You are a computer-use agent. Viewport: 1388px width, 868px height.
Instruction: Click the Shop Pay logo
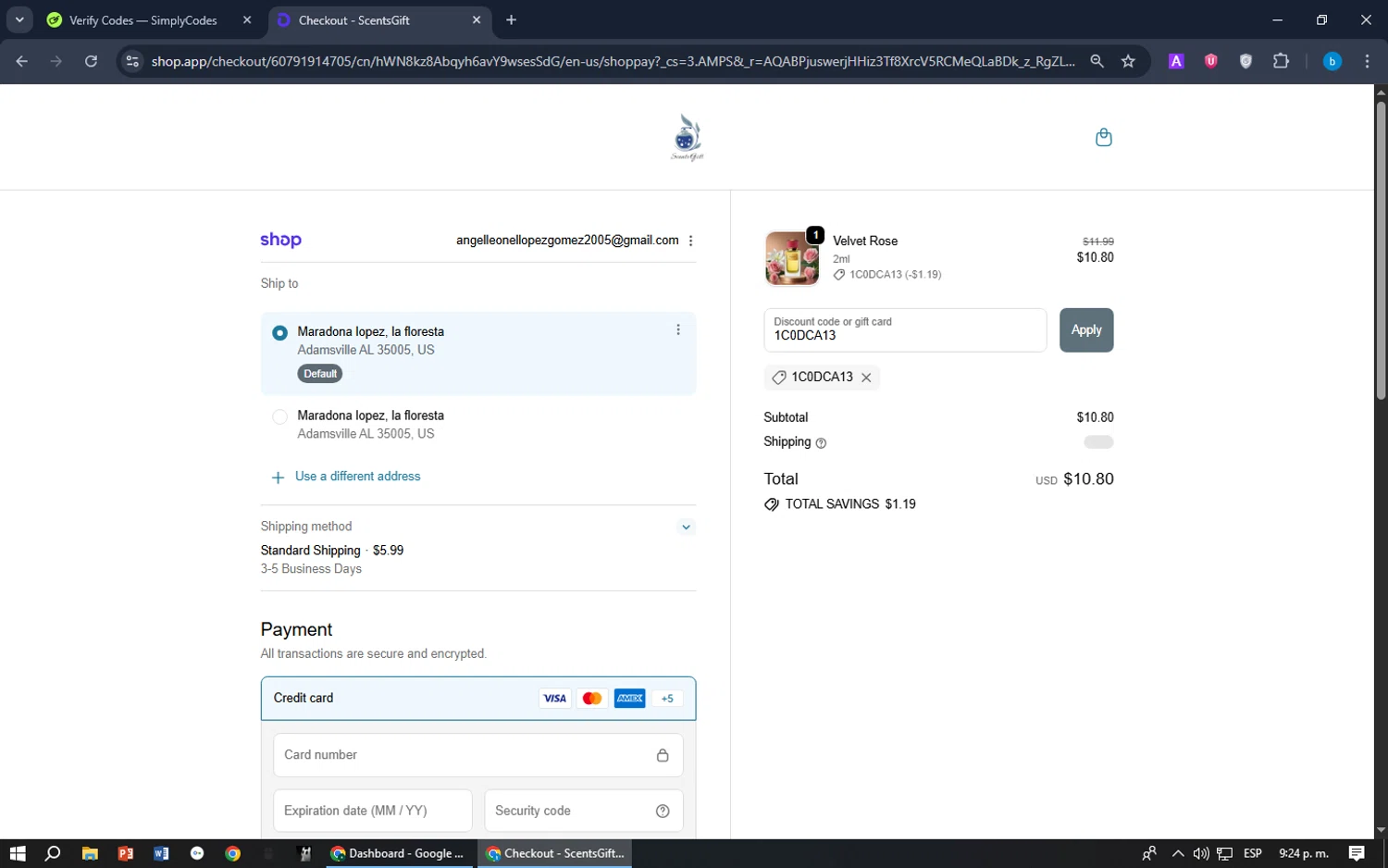280,240
